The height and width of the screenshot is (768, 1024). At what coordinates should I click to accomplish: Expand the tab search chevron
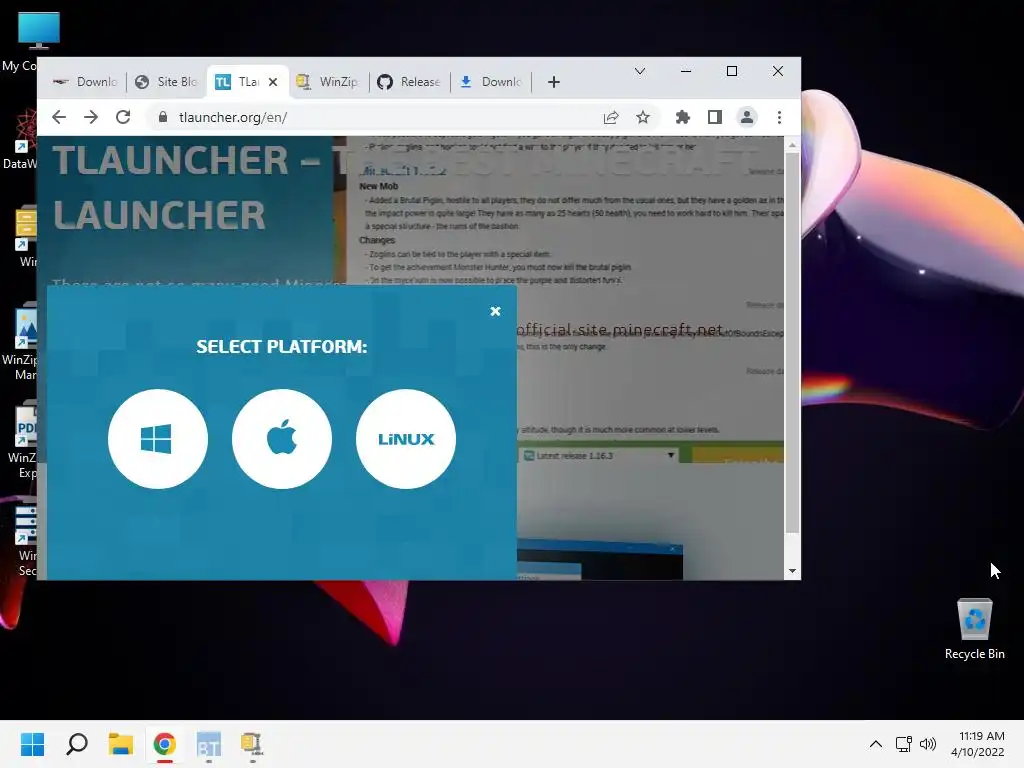[640, 71]
